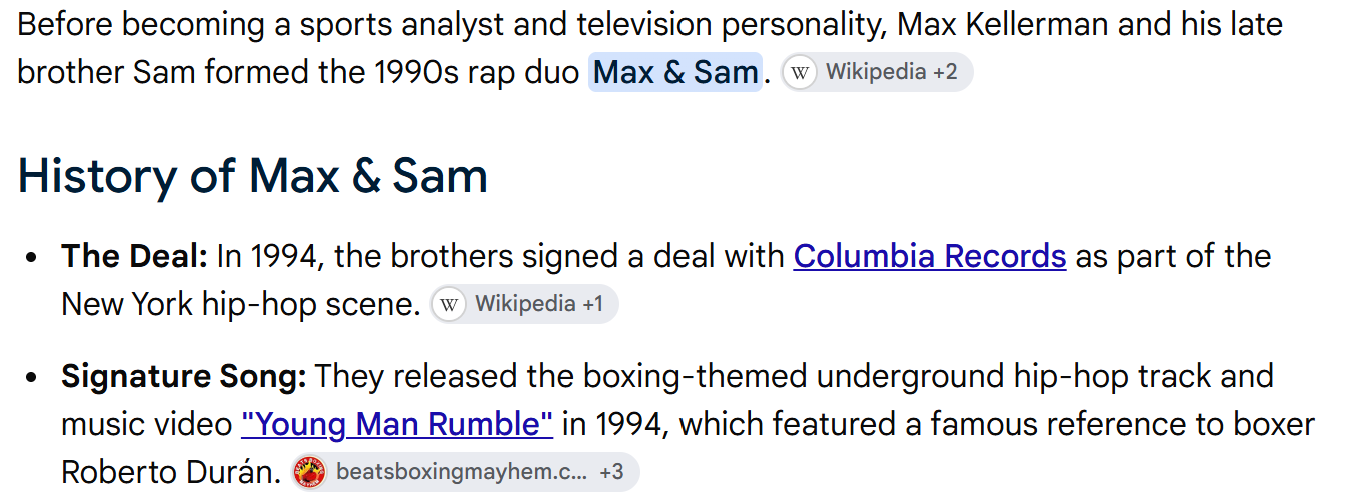Image resolution: width=1358 pixels, height=504 pixels.
Task: Click the bold "The Deal:" label
Action: 134,257
